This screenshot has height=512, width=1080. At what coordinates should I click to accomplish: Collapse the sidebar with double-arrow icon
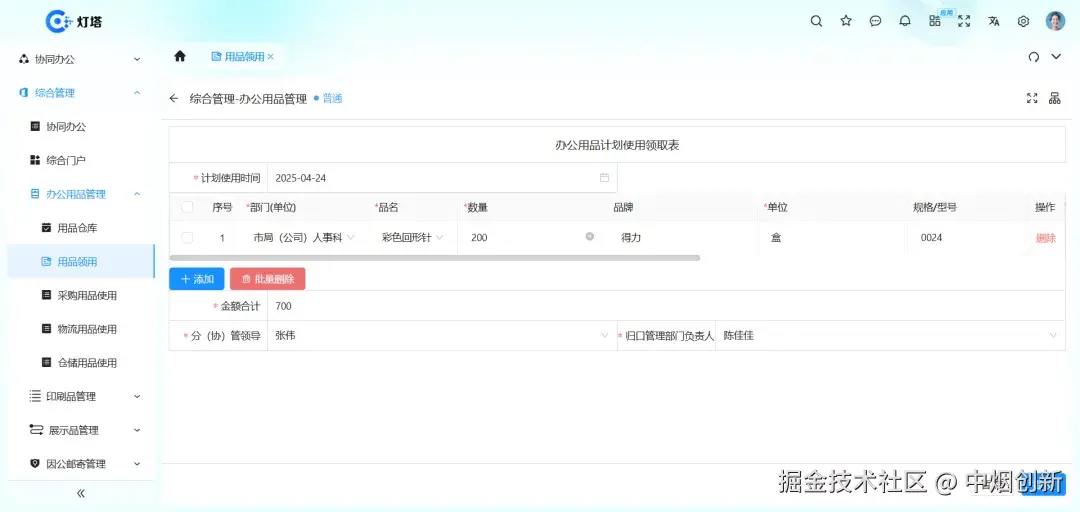81,493
